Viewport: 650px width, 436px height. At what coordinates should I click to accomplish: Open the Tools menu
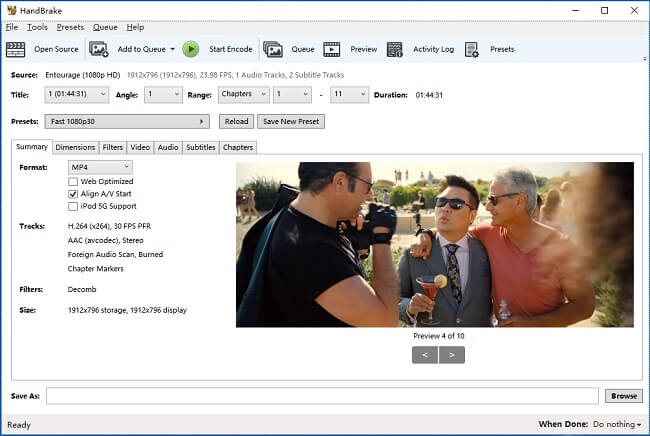point(37,27)
